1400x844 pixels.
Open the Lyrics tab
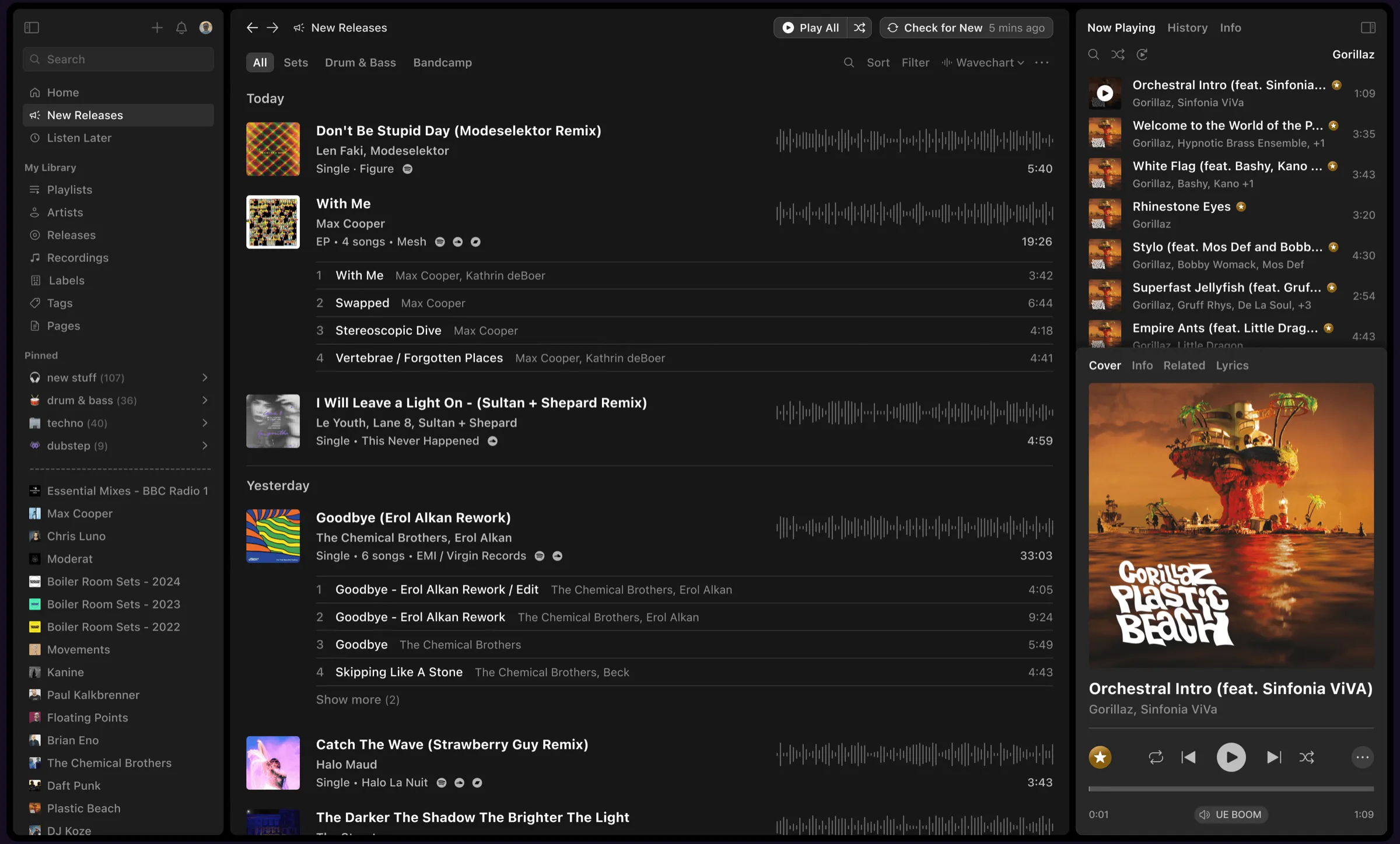1232,365
